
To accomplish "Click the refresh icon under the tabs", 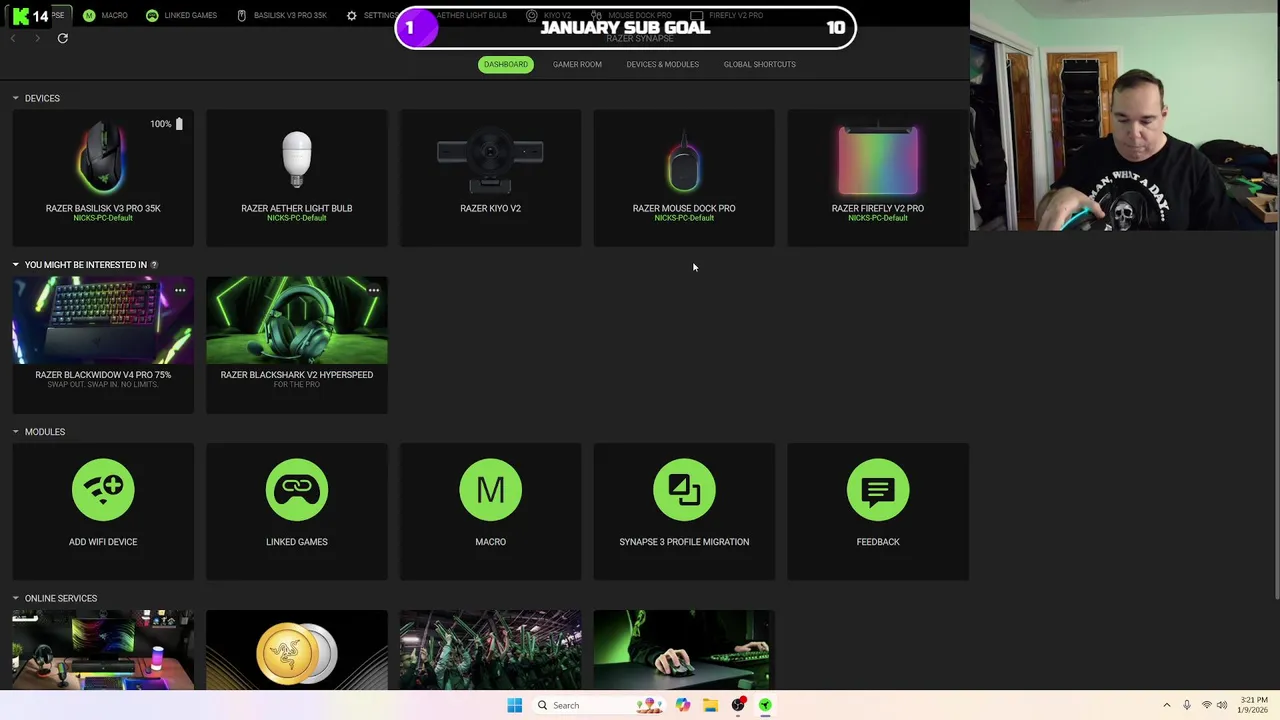I will [62, 38].
